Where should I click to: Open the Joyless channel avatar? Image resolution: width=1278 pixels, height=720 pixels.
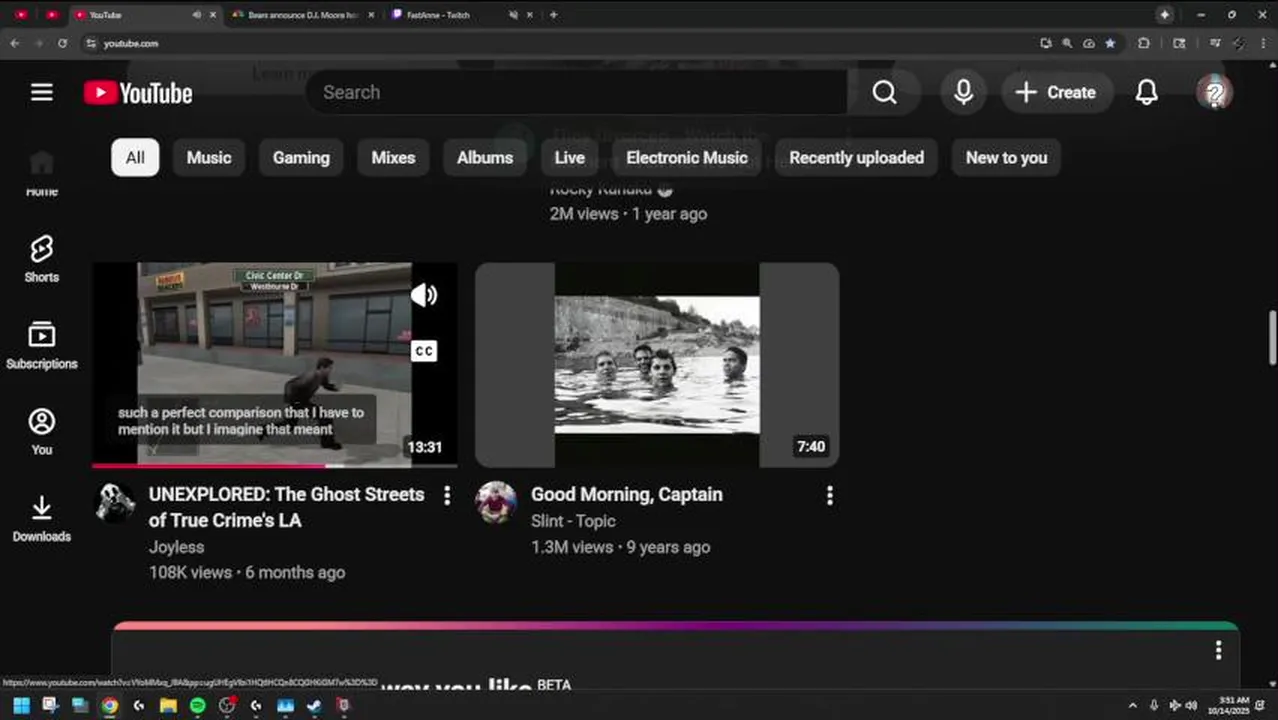(115, 502)
